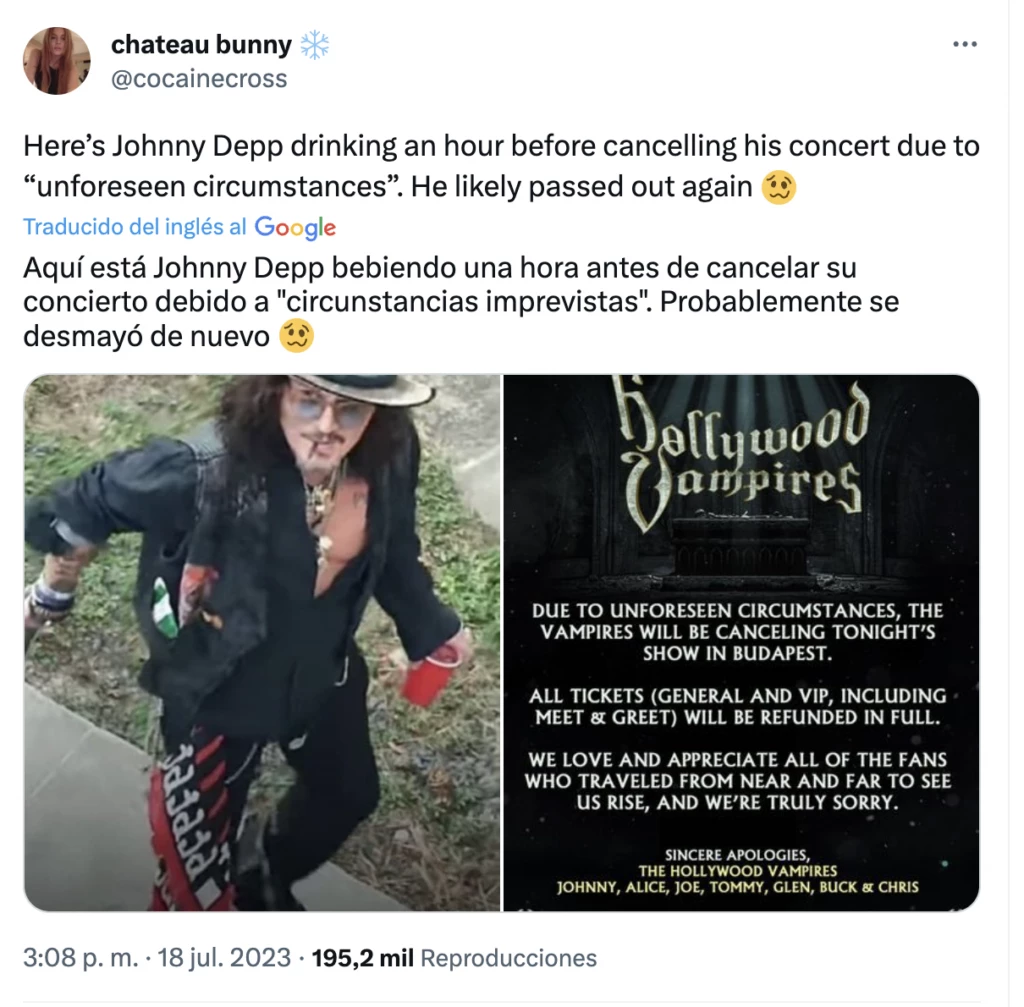The width and height of the screenshot is (1024, 1007).
Task: Click the 18 jul. 2023 date
Action: 224,957
